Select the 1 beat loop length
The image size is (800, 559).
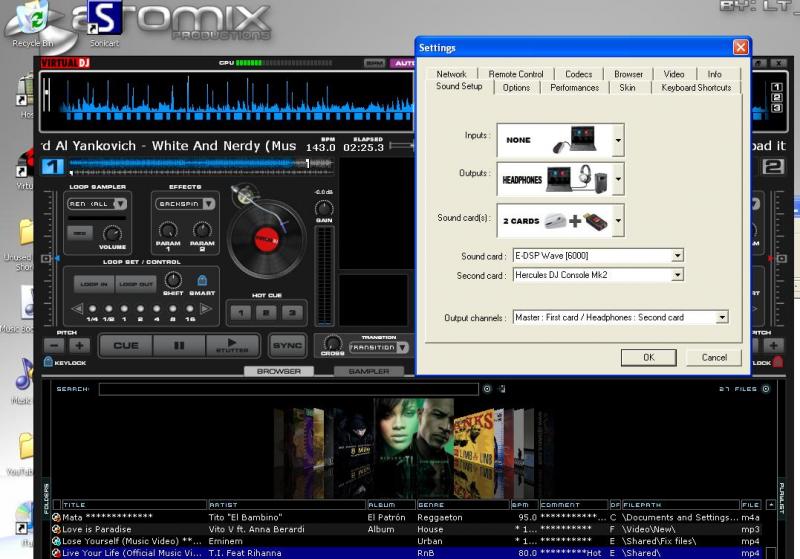[124, 309]
